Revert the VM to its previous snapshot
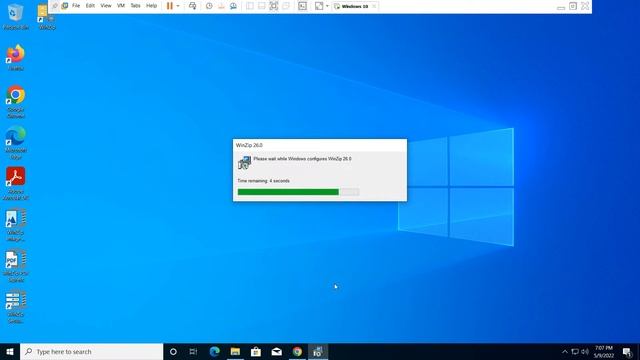The image size is (640, 360). 221,6
